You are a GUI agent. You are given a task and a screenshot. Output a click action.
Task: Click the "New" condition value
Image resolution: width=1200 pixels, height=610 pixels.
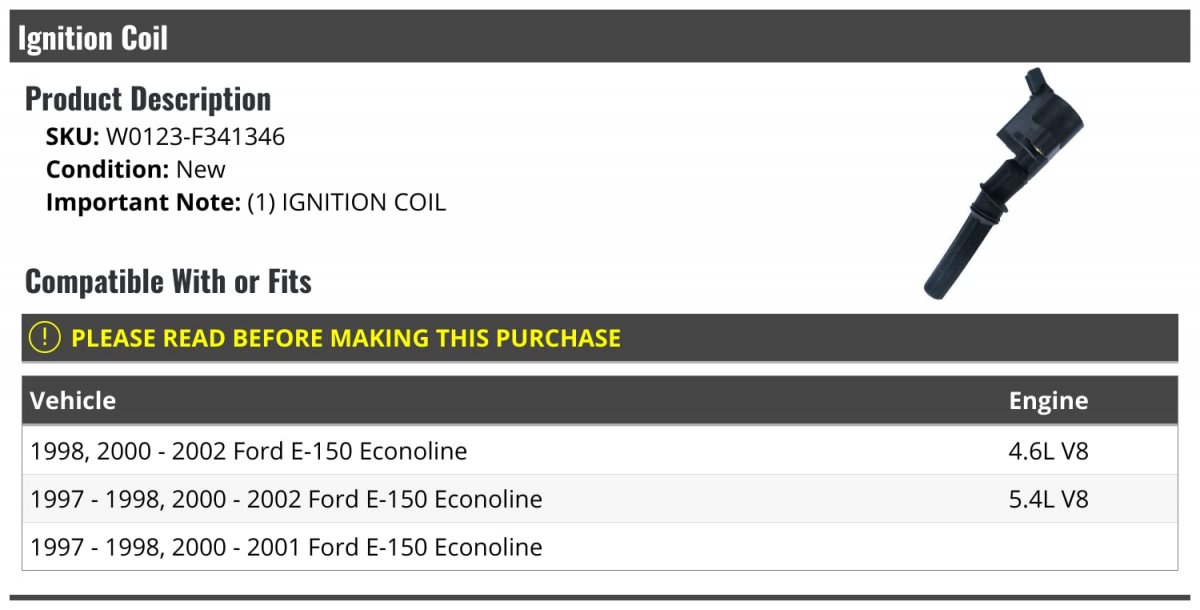(201, 169)
